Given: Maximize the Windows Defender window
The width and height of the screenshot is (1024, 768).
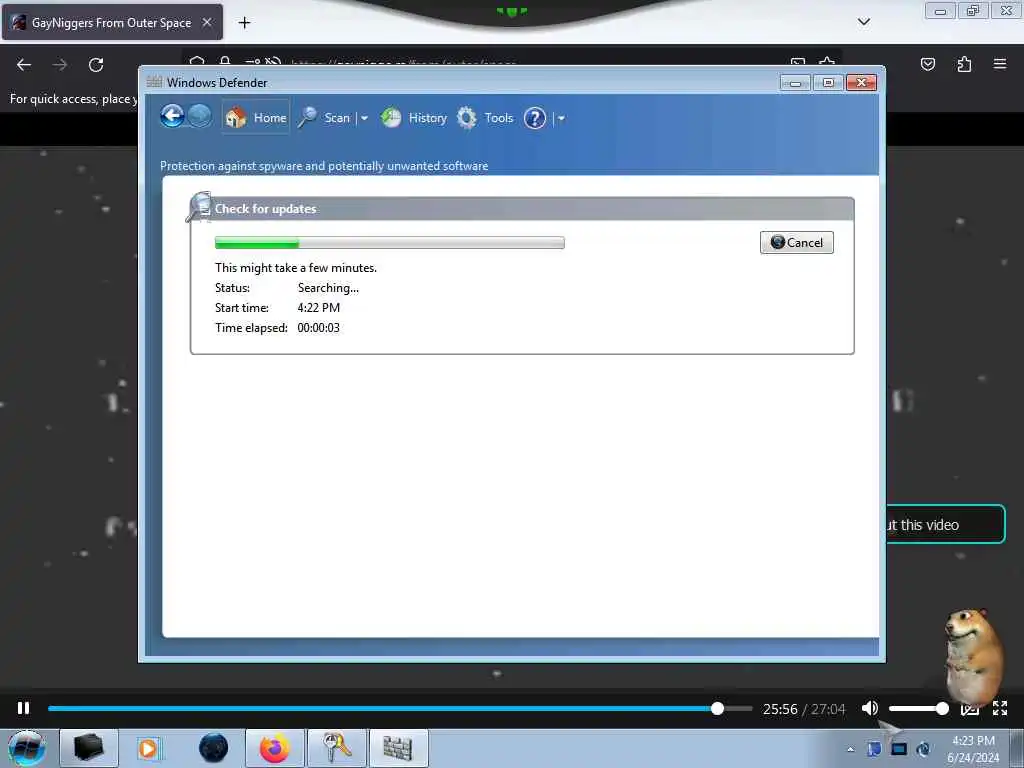Looking at the screenshot, I should (828, 82).
